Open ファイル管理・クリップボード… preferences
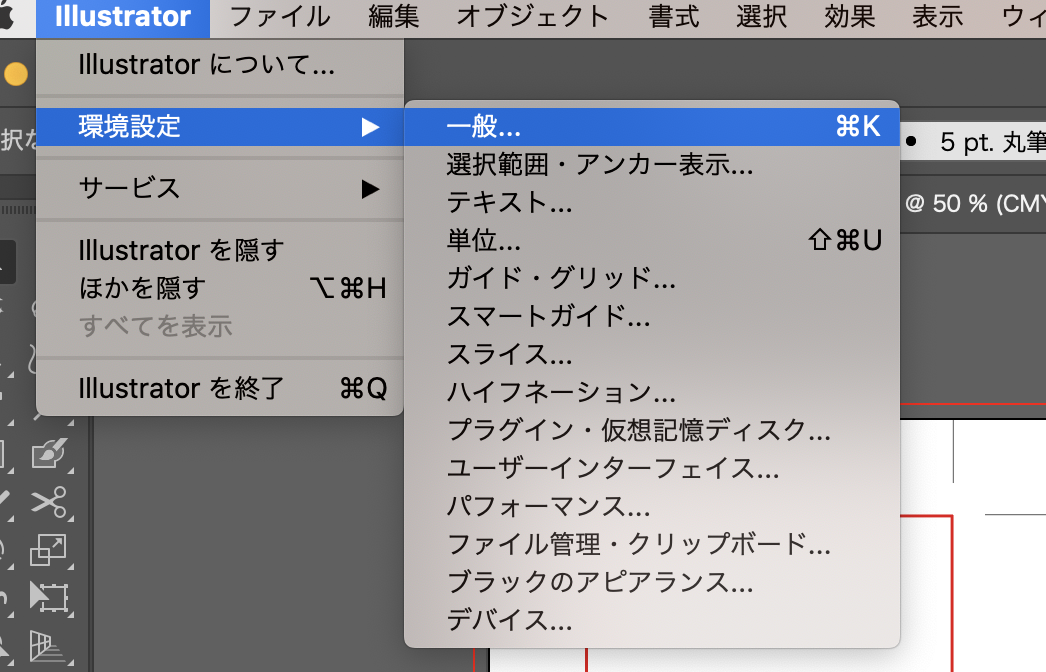1046x672 pixels. point(652,545)
